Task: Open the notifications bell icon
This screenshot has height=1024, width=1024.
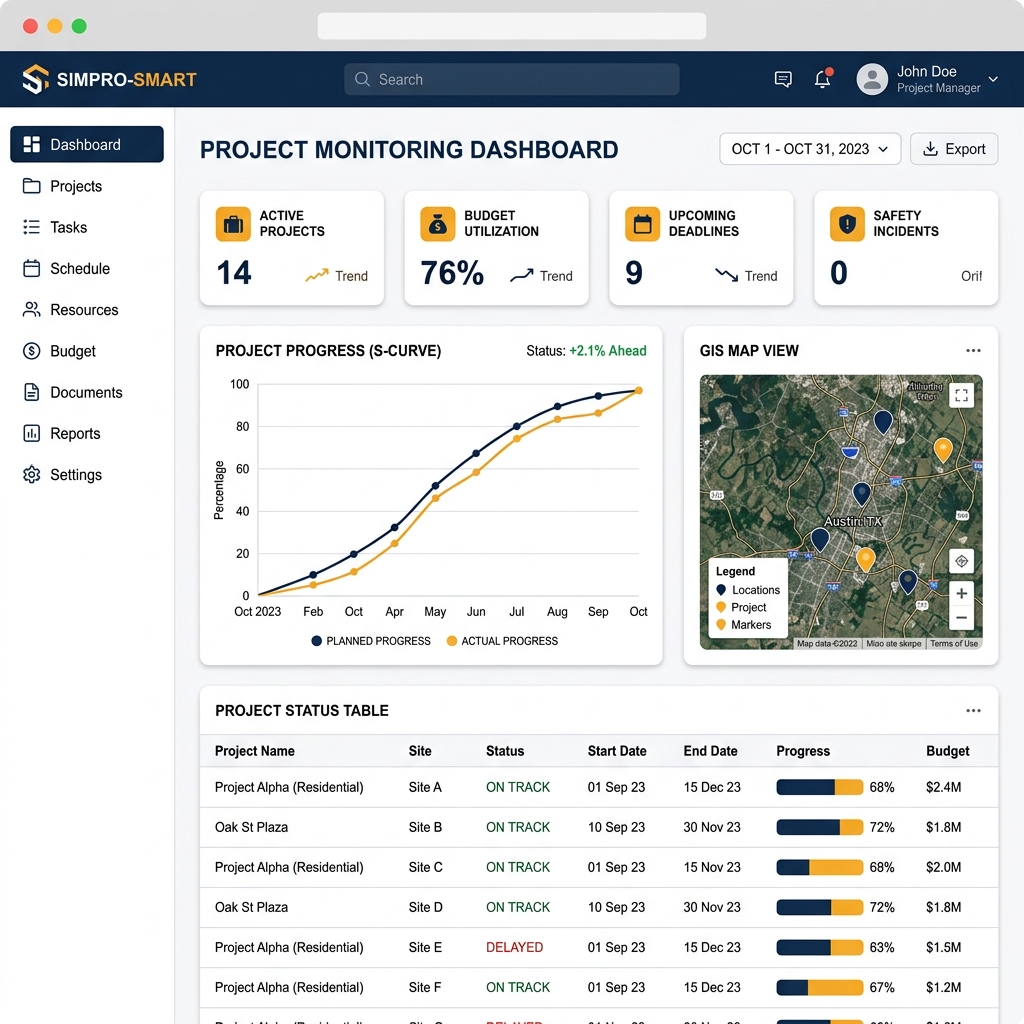Action: (x=823, y=79)
